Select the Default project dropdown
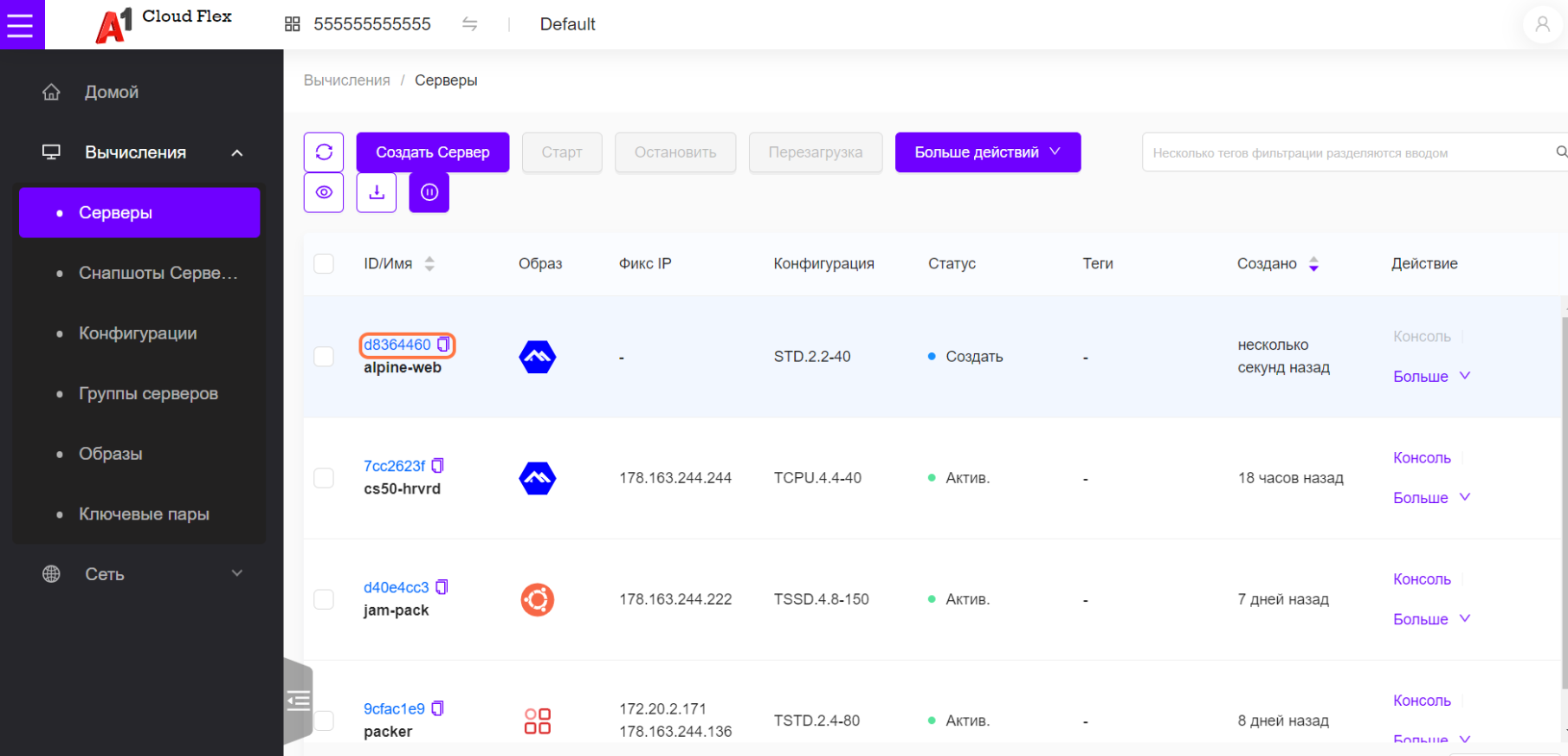The height and width of the screenshot is (756, 1568). click(567, 24)
